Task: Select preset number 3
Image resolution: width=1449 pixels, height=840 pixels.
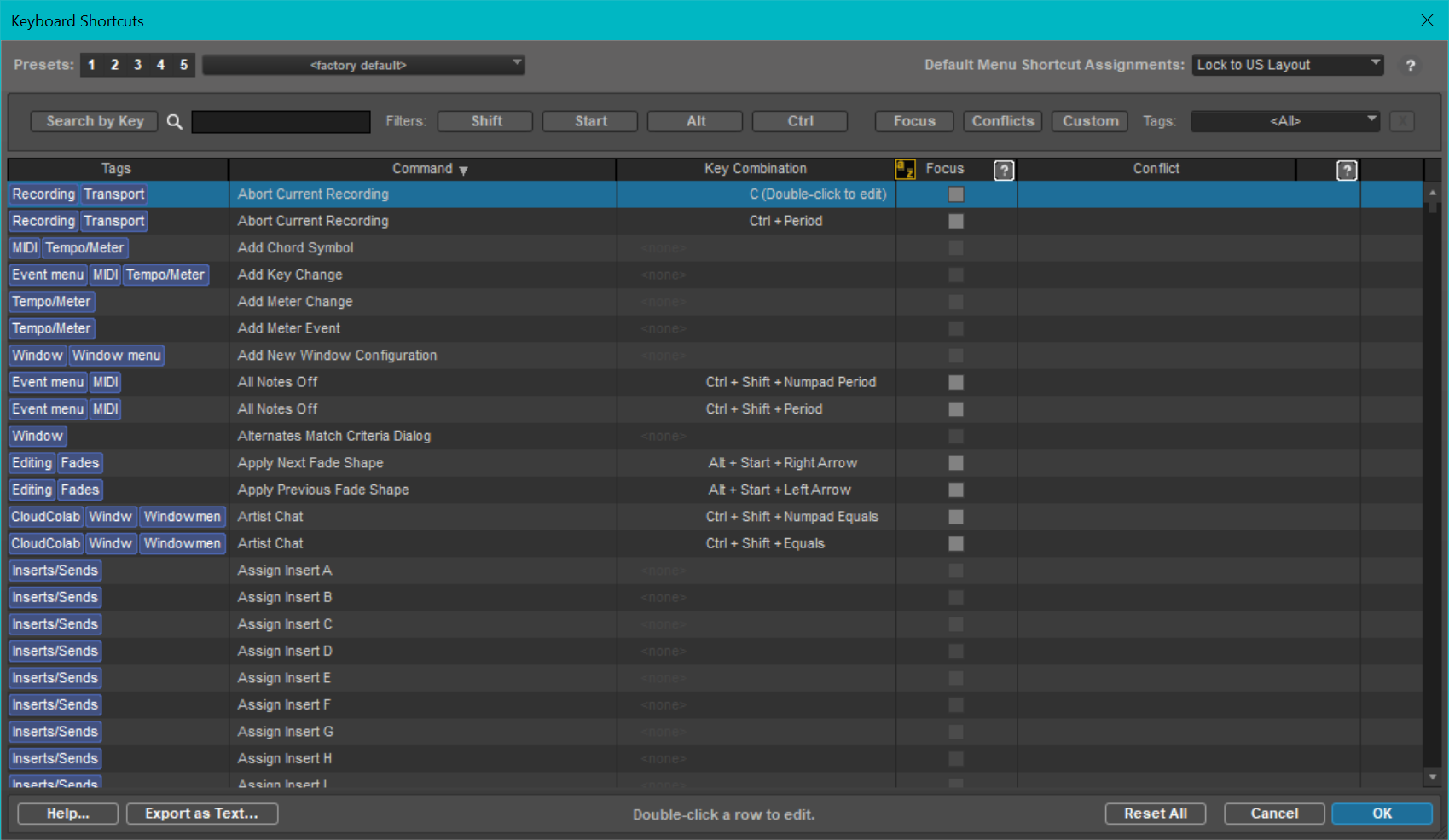Action: coord(137,65)
